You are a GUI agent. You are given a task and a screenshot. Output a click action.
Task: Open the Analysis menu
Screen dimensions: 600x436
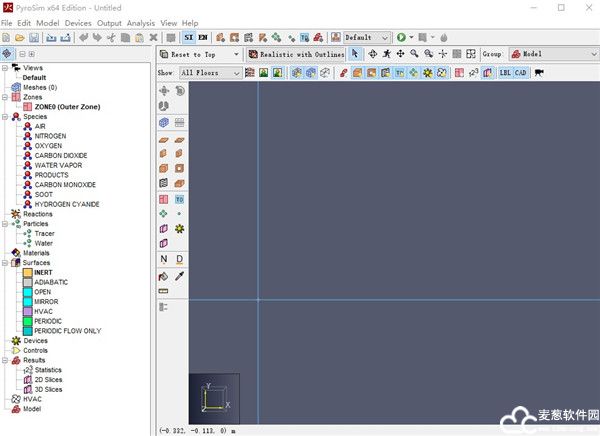(x=141, y=22)
